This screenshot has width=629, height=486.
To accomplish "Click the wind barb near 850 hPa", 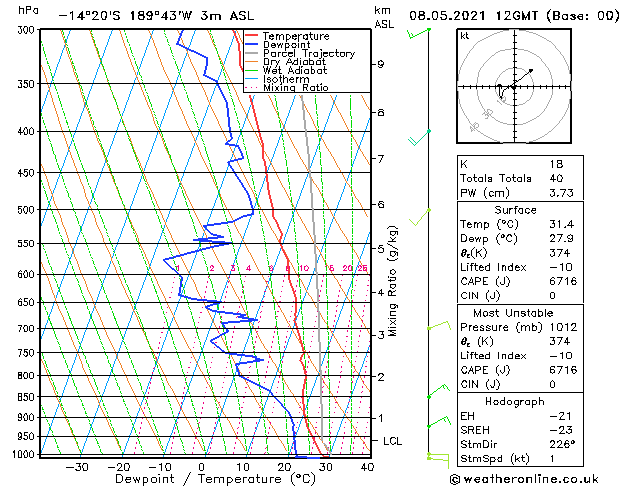I will click(438, 391).
